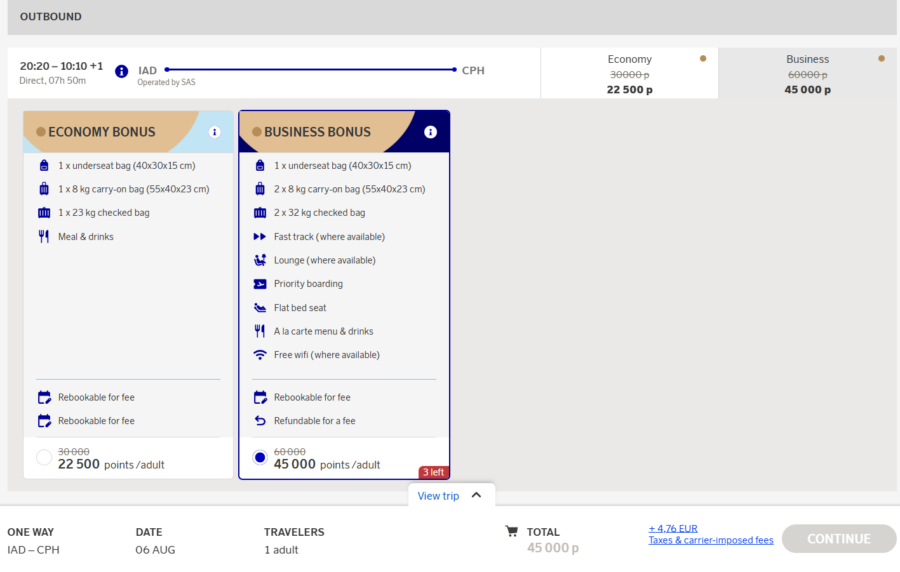Click 'A la carte menu & drinks' text

pyautogui.click(x=323, y=331)
